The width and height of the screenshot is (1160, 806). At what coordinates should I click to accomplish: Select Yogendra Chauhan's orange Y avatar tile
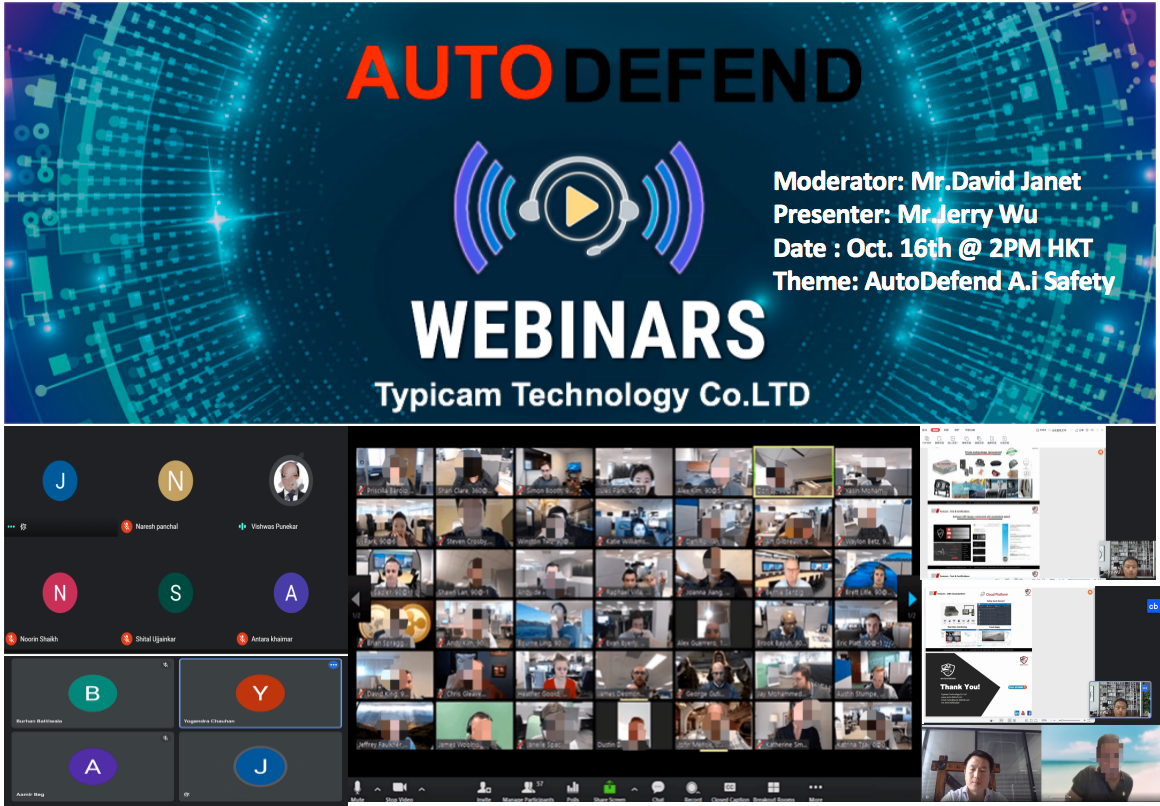[260, 694]
